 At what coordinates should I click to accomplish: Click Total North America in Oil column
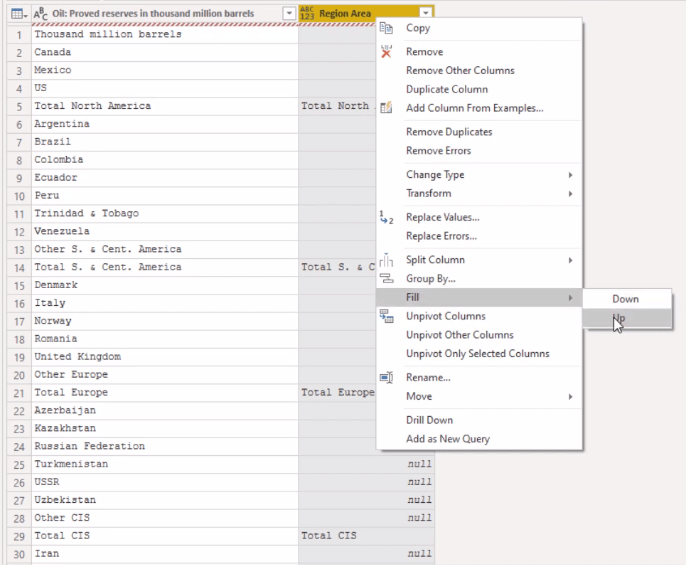click(165, 106)
